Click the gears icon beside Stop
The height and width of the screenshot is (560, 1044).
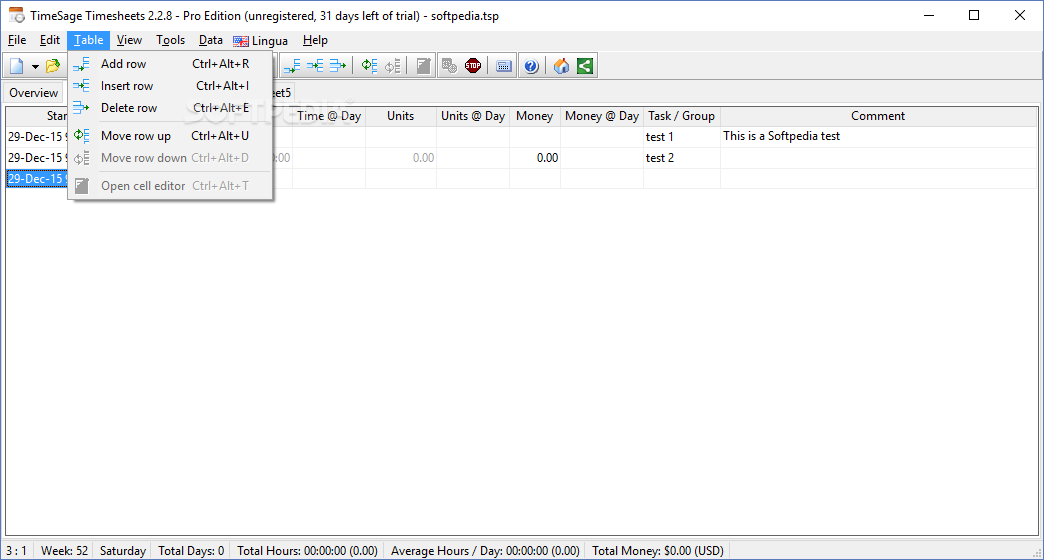tap(449, 66)
